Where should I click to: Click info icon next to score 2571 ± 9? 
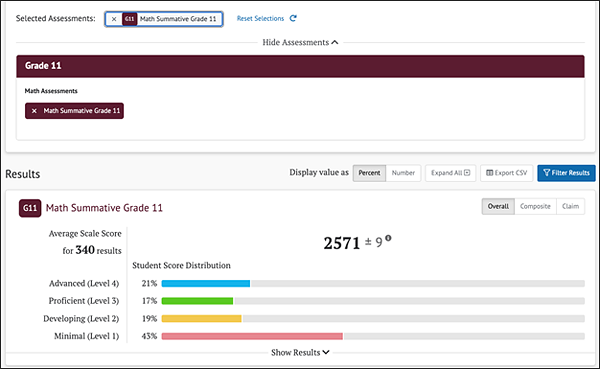click(x=388, y=238)
